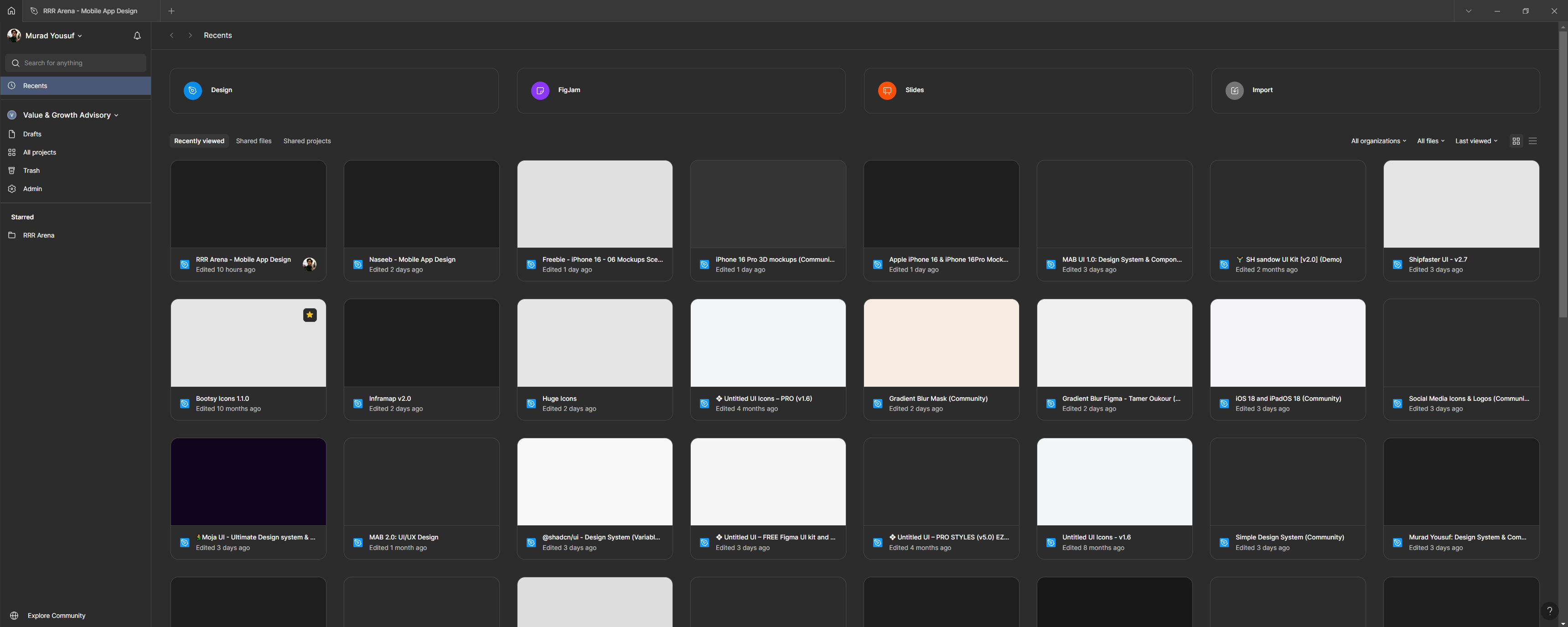Click the orange Slides icon

coord(887,91)
